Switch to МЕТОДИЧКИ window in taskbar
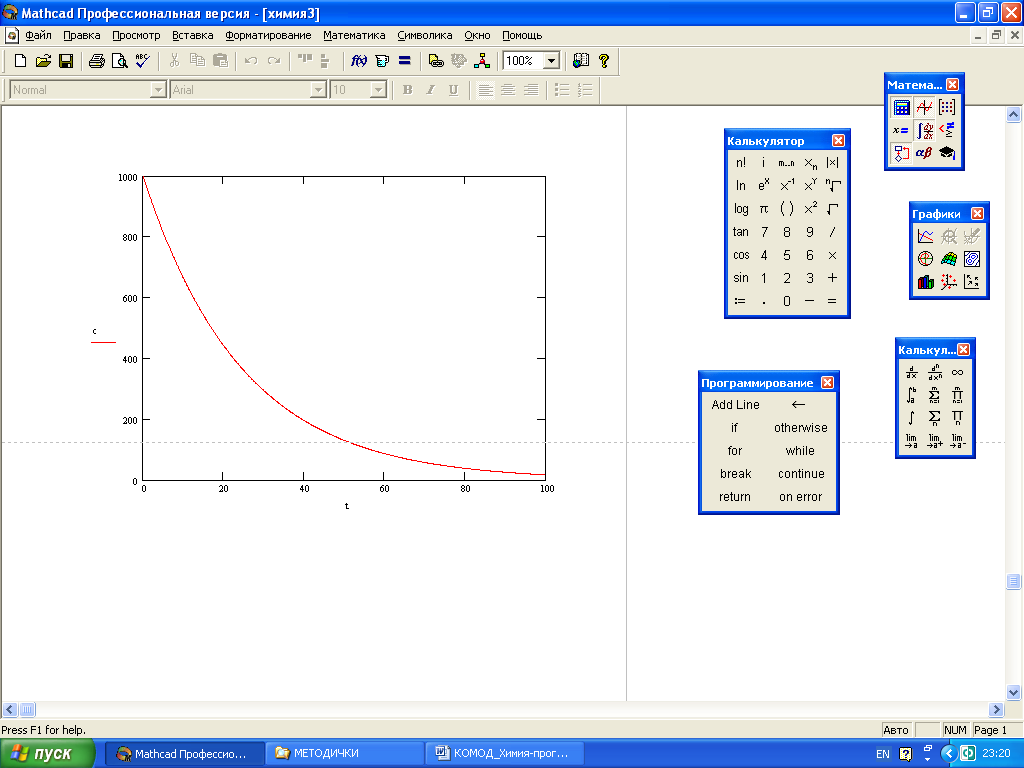This screenshot has height=768, width=1024. [x=344, y=753]
